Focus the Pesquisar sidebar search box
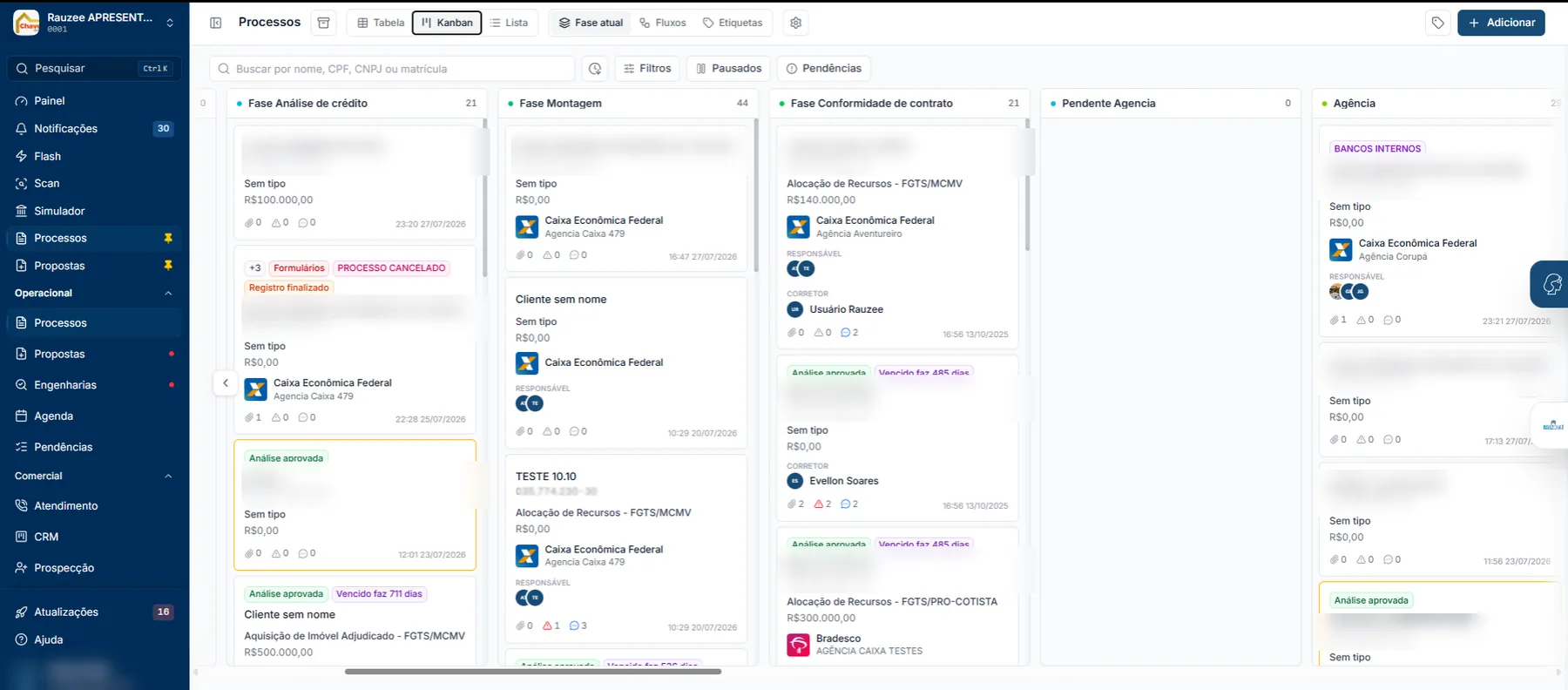 click(x=94, y=68)
